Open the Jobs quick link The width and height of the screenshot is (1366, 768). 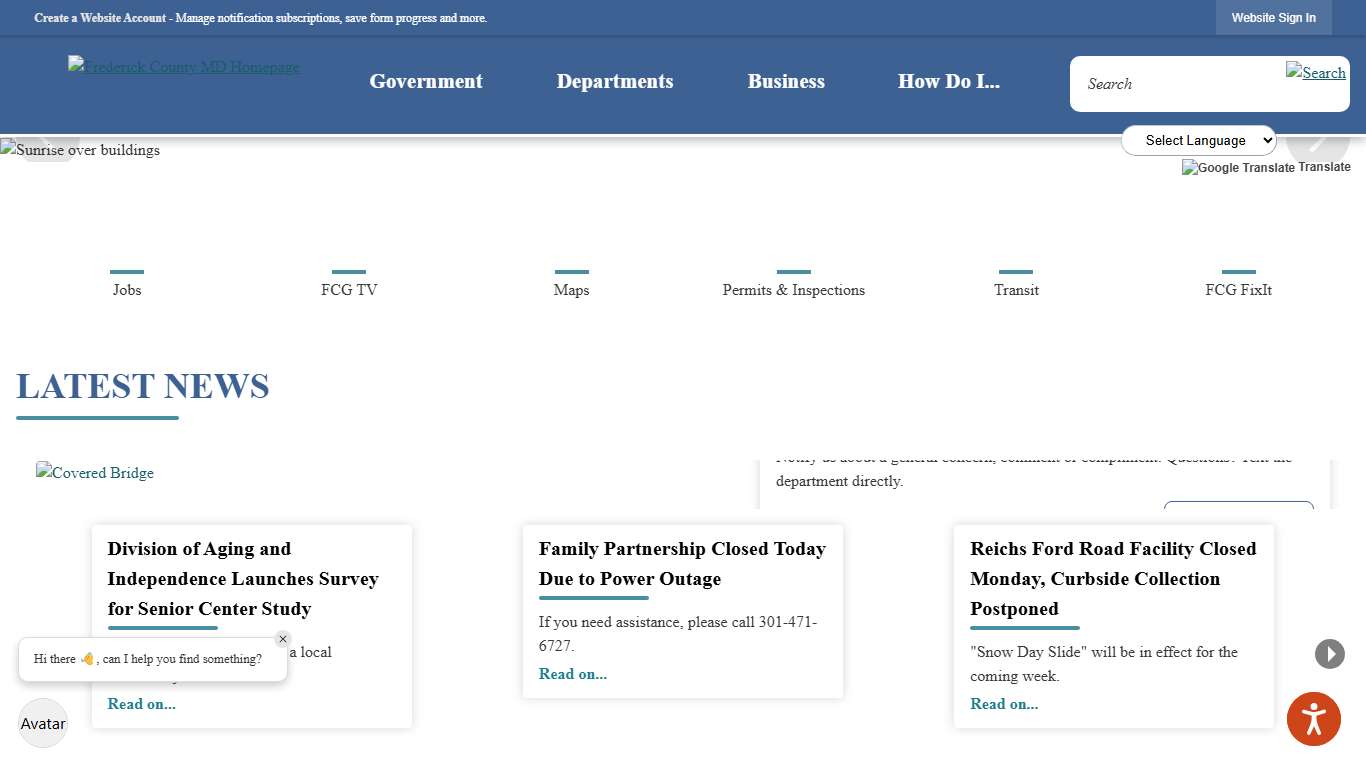coord(127,289)
